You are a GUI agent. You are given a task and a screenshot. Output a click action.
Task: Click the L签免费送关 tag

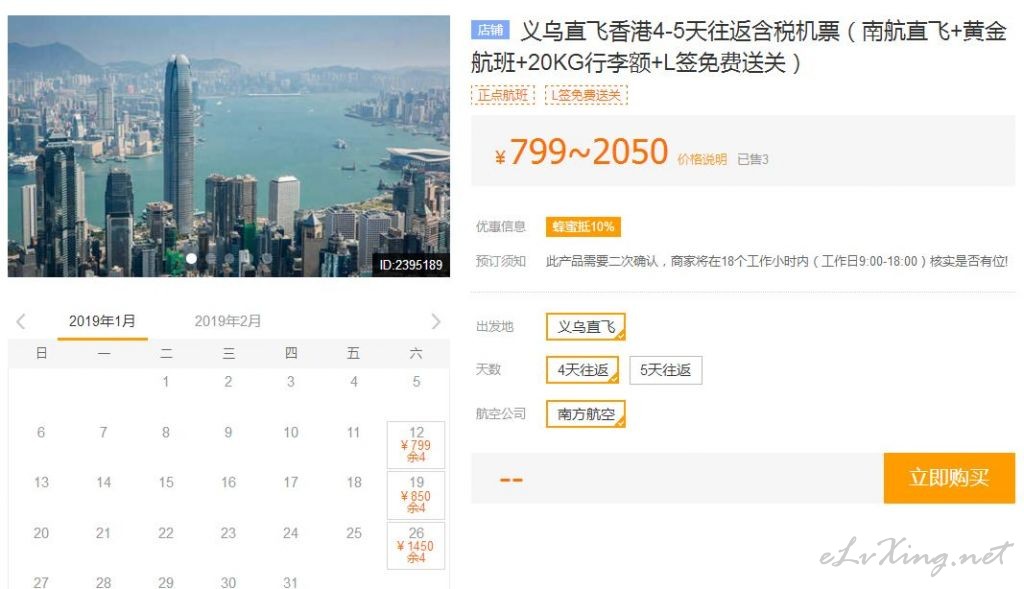[586, 95]
